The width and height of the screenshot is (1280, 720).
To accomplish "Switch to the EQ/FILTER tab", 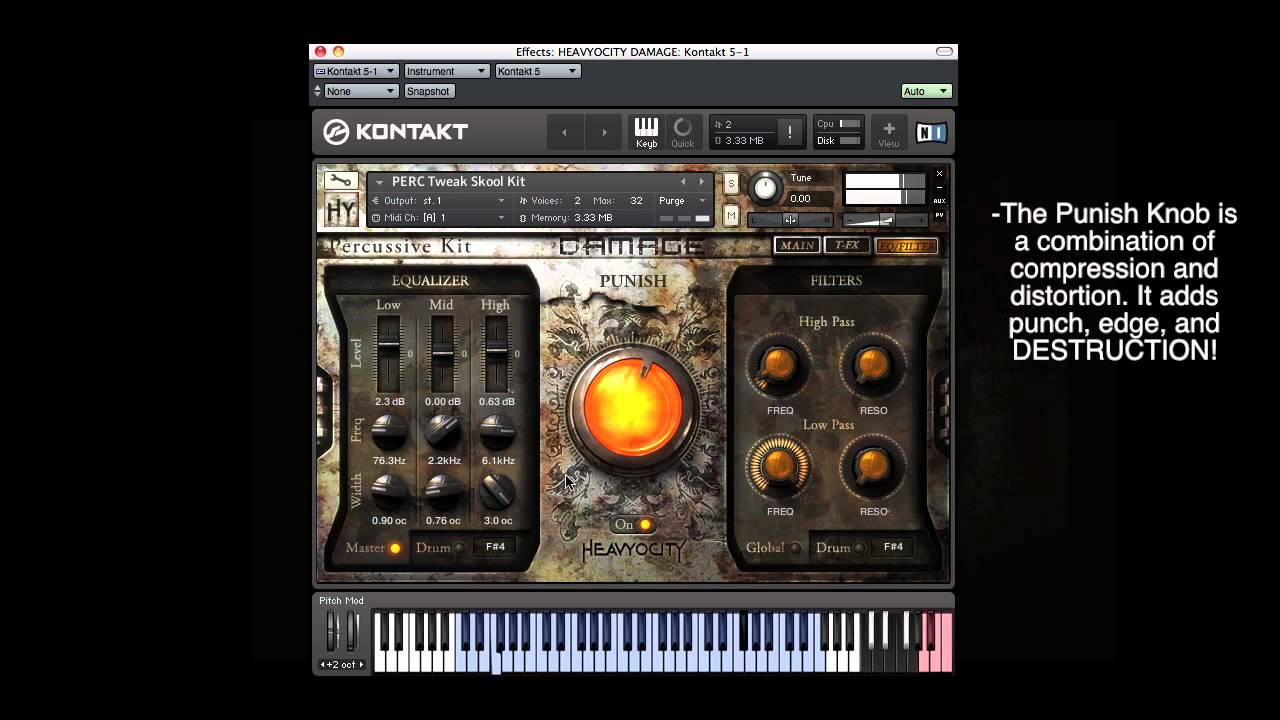I will pos(906,245).
